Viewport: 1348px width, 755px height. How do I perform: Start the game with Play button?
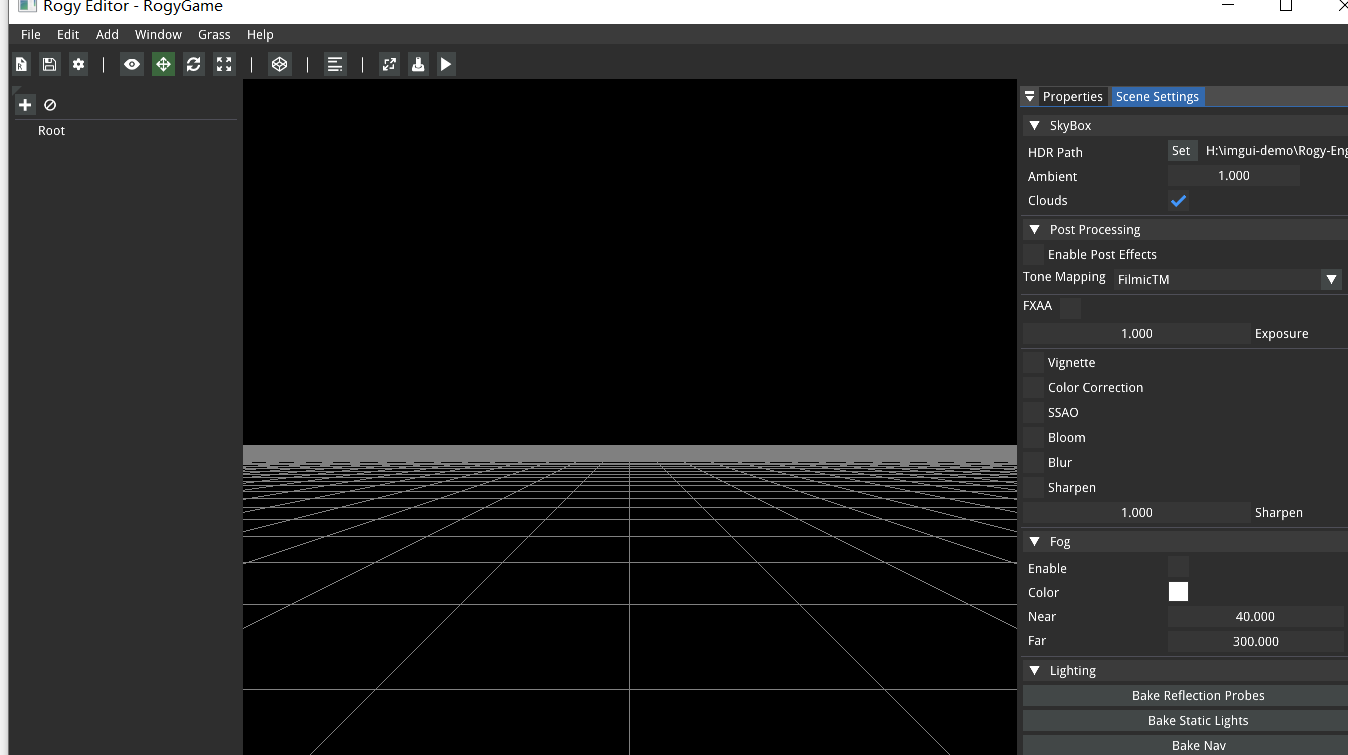(446, 64)
